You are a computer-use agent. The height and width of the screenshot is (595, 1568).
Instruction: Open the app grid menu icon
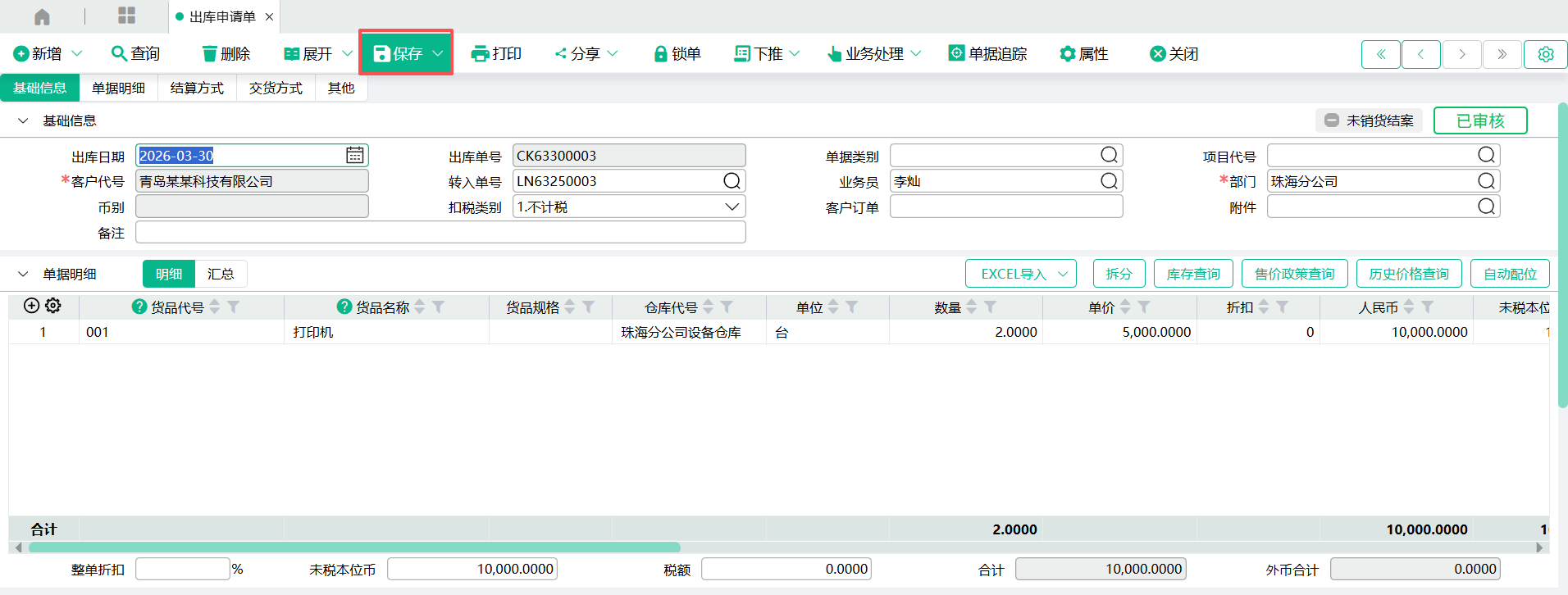(x=126, y=16)
